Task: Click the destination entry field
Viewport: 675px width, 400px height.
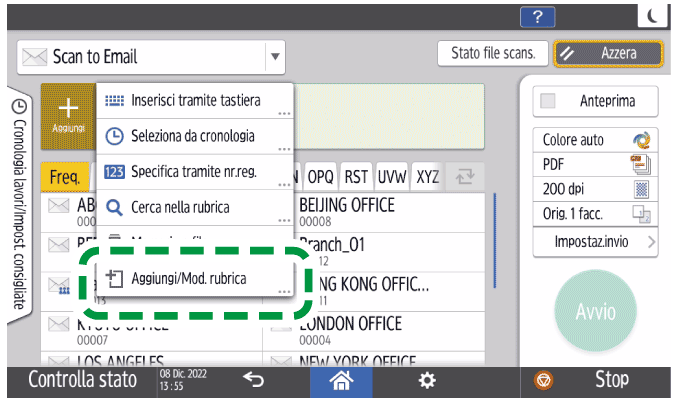Action: [389, 116]
